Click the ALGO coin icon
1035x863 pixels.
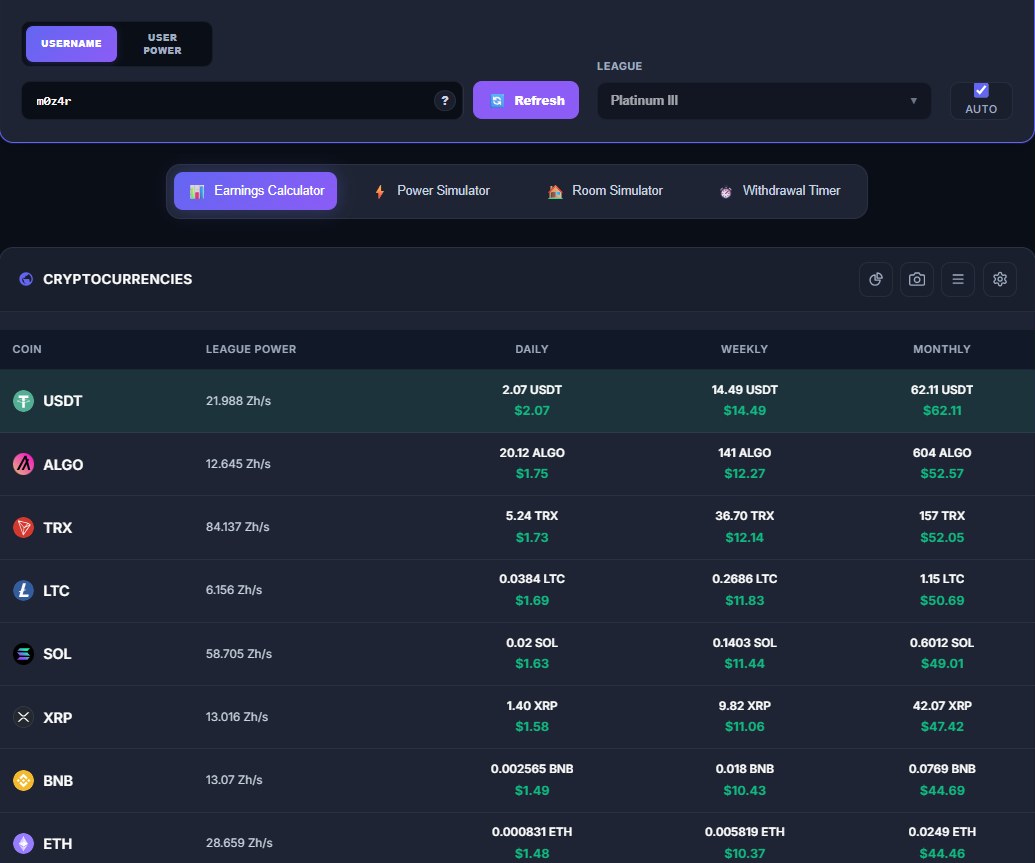point(24,464)
